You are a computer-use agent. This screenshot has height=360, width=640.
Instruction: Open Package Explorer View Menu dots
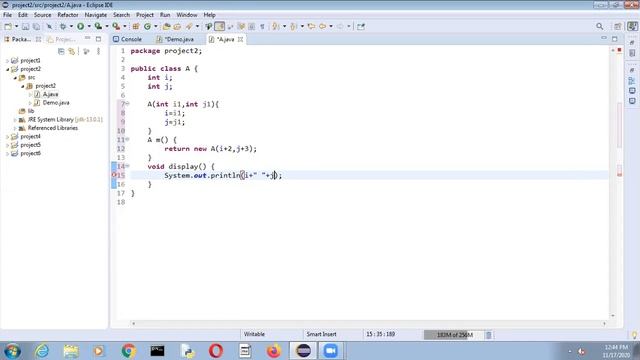(x=98, y=51)
